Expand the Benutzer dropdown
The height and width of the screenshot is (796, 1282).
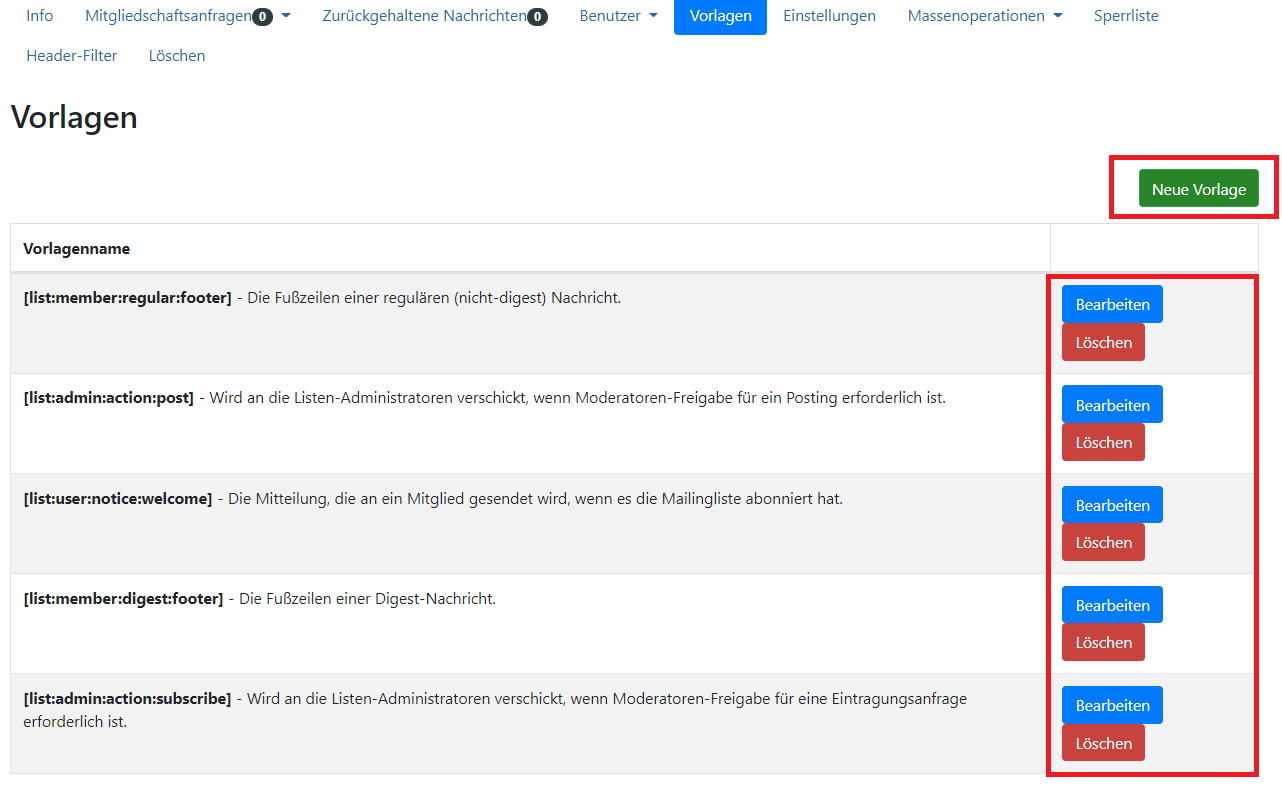[x=611, y=16]
